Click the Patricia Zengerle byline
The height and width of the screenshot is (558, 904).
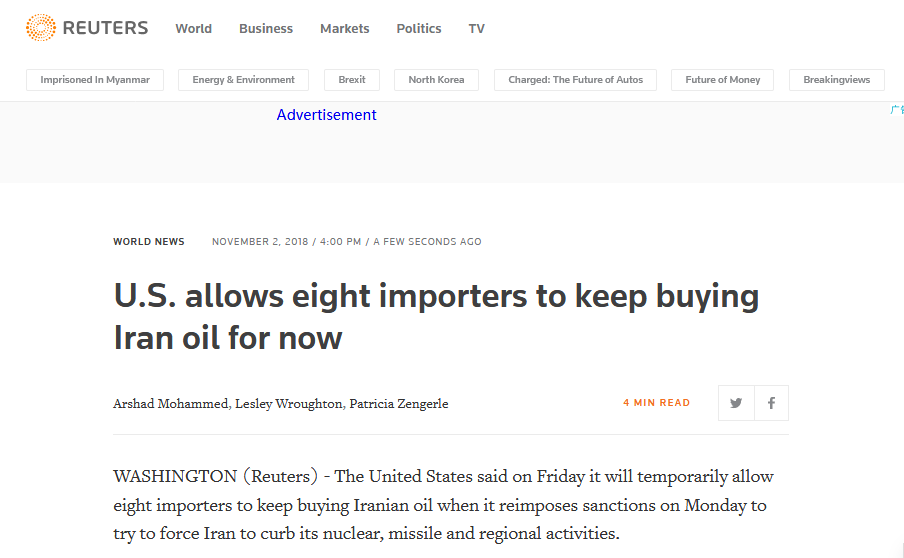point(399,404)
